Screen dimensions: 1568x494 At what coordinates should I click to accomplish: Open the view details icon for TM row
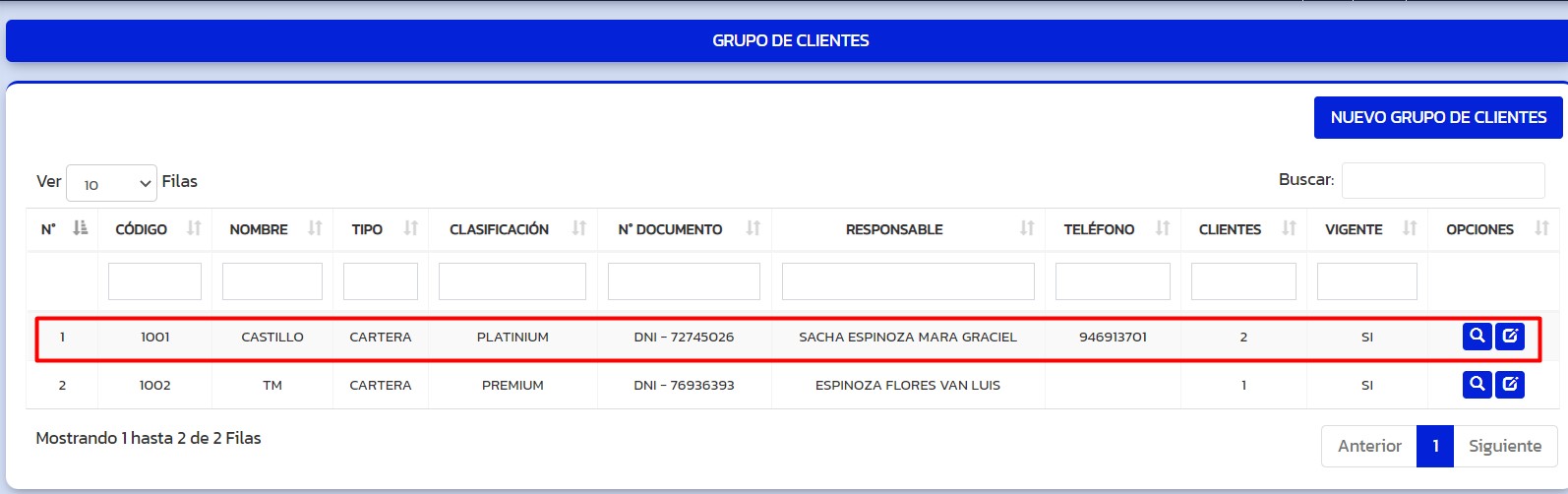click(x=1477, y=385)
